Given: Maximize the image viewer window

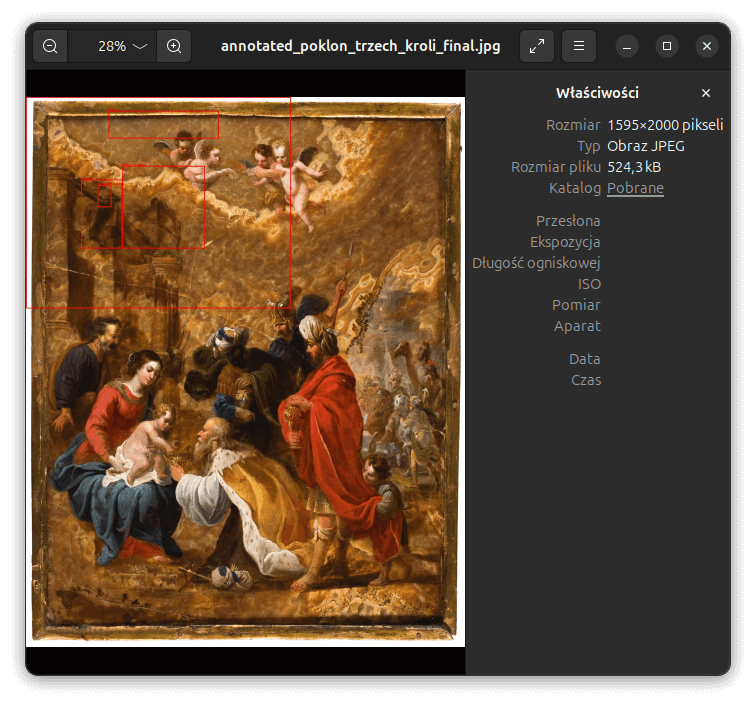Looking at the screenshot, I should click(x=667, y=46).
